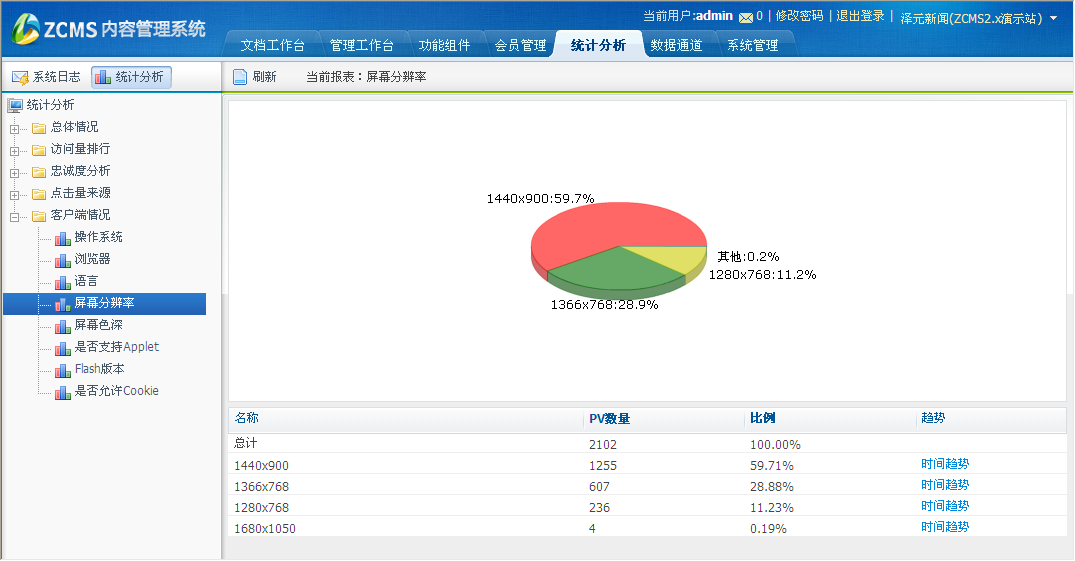1075x561 pixels.
Task: Expand the 访问量排行 folder node
Action: (x=15, y=150)
